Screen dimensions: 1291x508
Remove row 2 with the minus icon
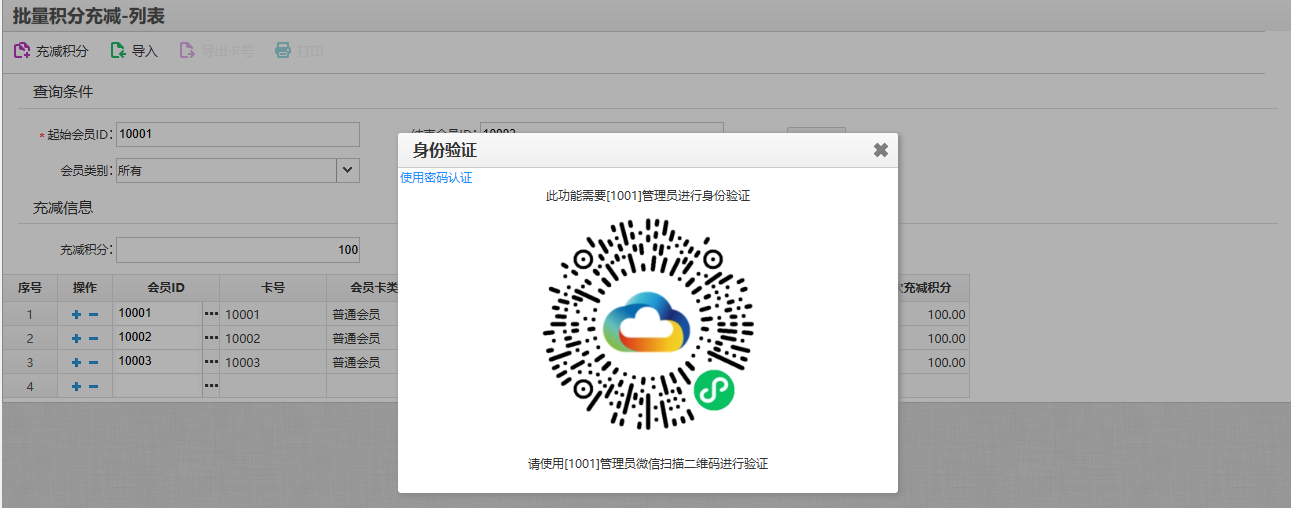click(x=93, y=338)
